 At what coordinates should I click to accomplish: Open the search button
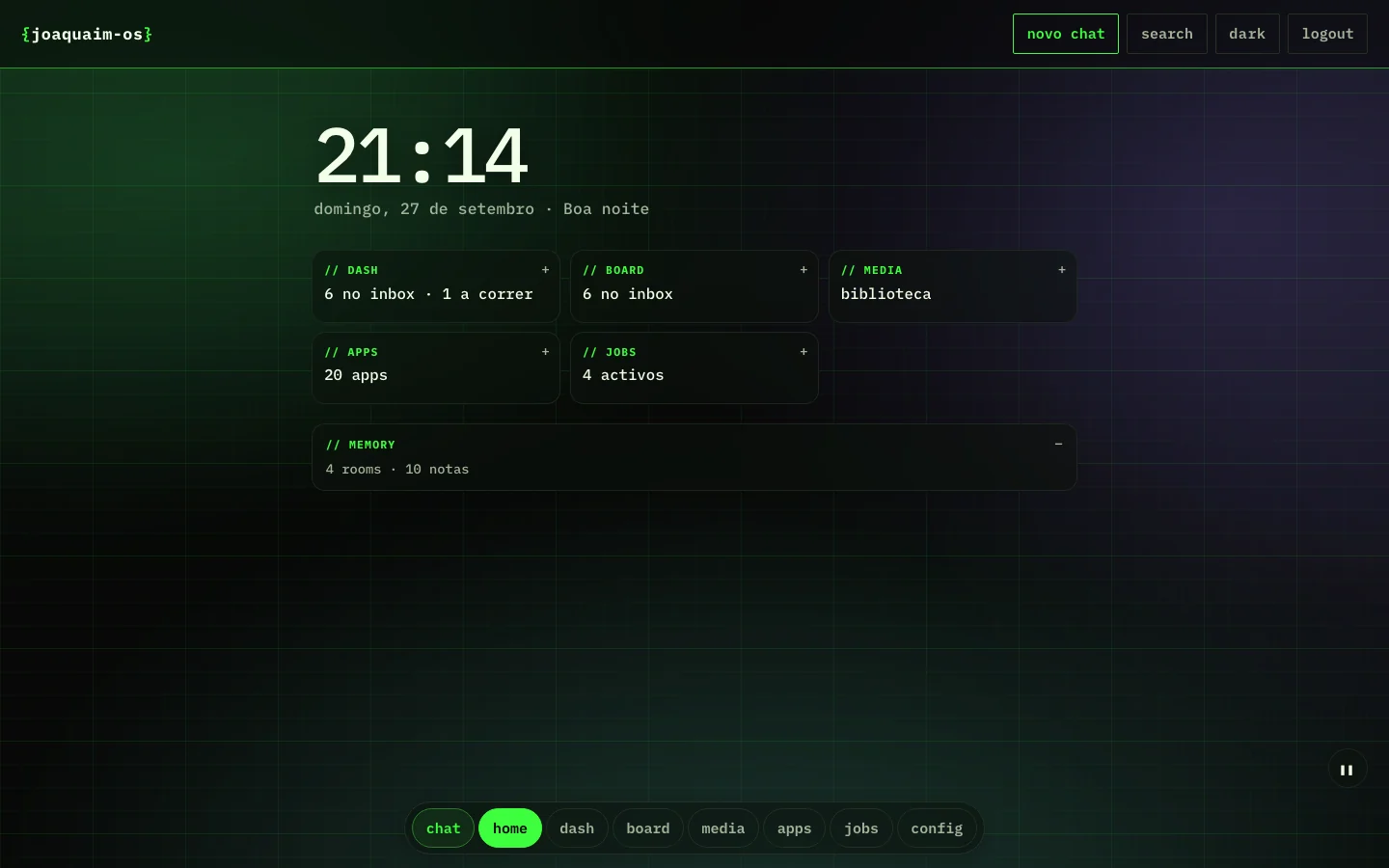point(1167,34)
